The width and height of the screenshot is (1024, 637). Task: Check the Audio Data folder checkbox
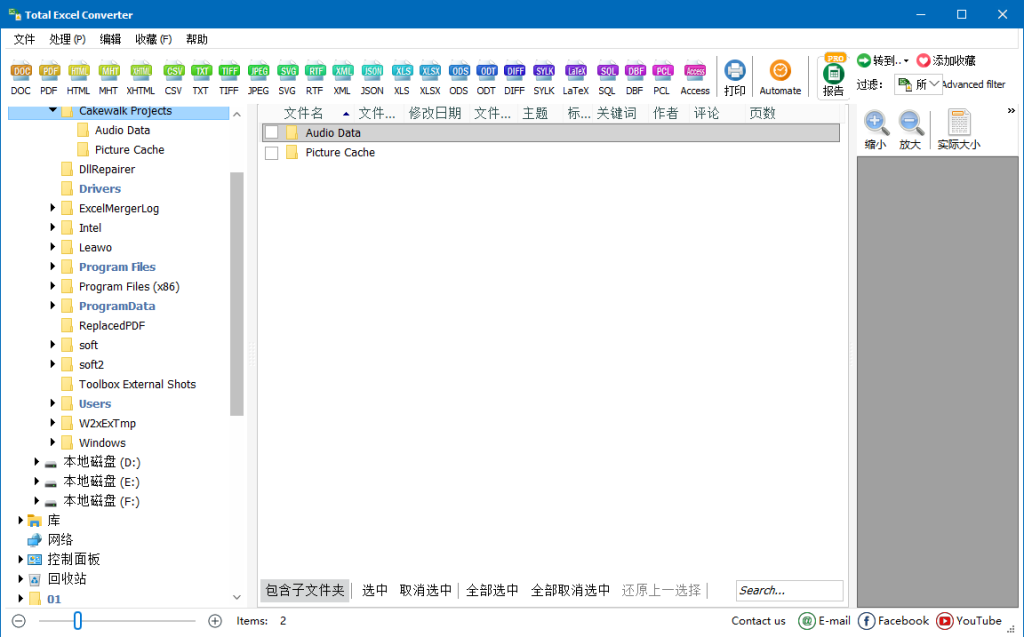pyautogui.click(x=272, y=133)
